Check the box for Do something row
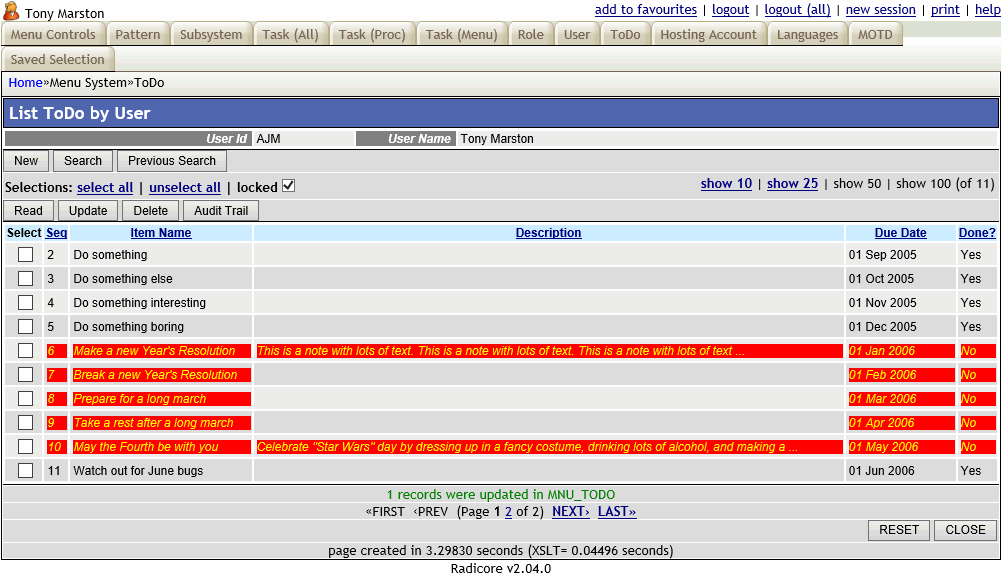Image resolution: width=1002 pixels, height=575 pixels. (26, 255)
